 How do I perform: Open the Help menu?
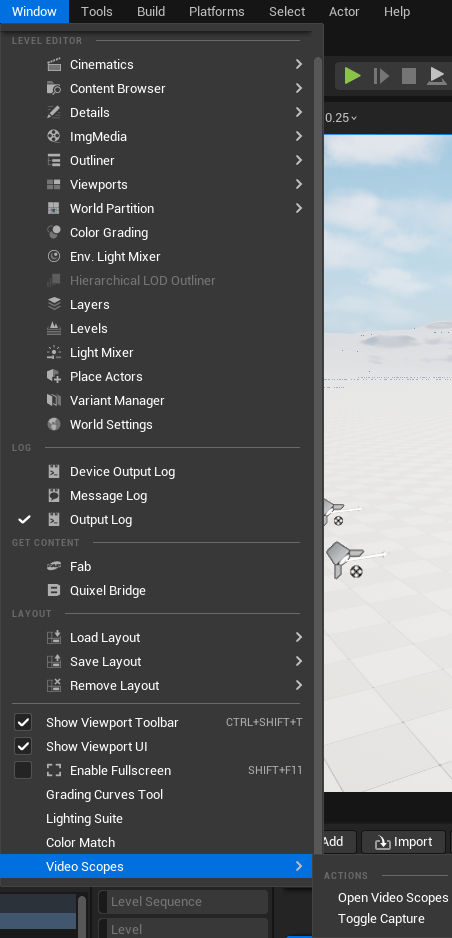coord(397,11)
